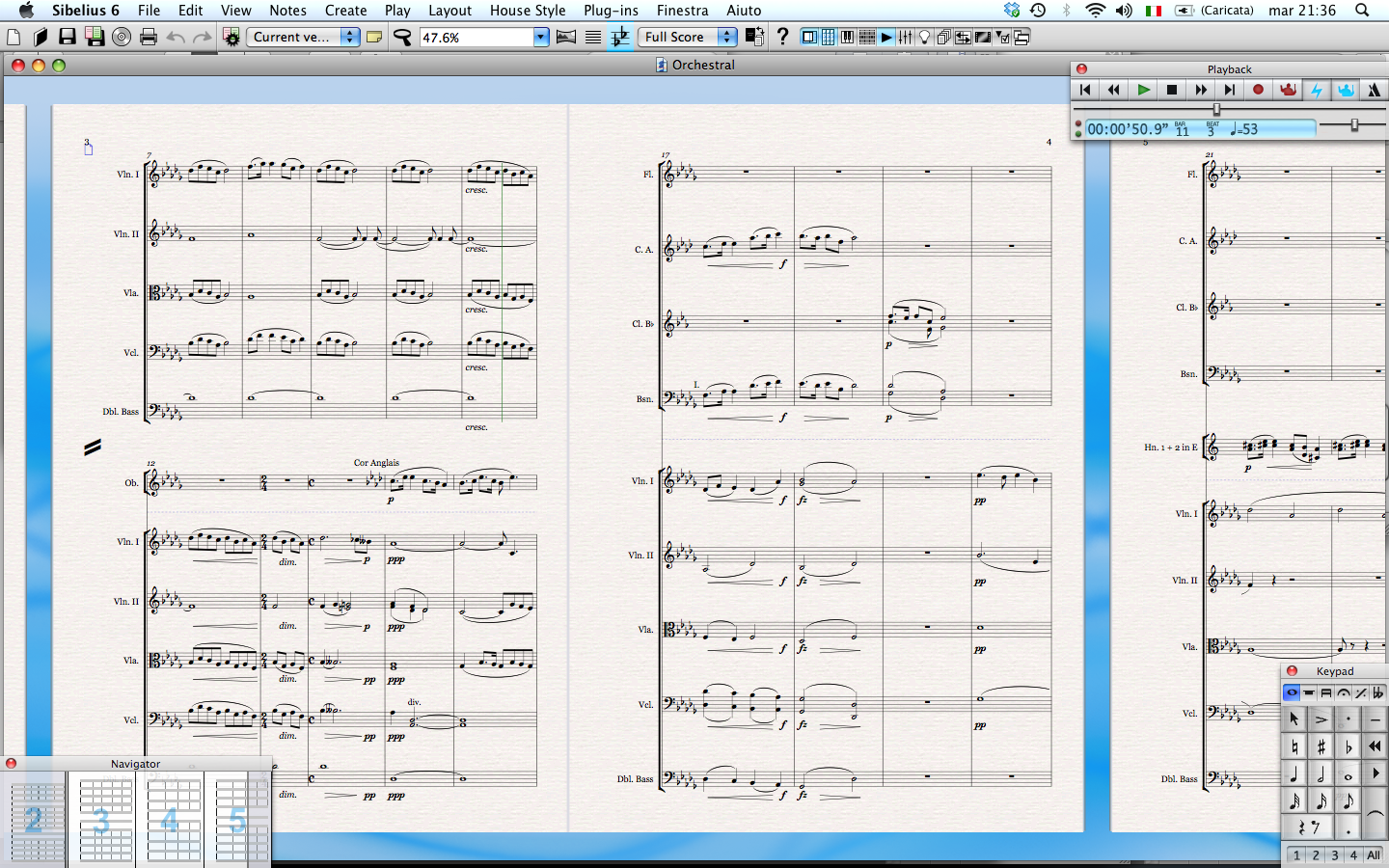Open the Plug-ins menu

point(611,11)
